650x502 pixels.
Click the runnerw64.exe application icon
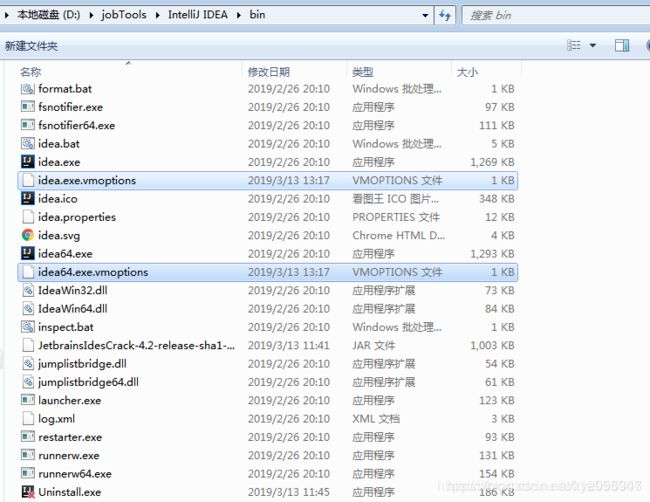(x=28, y=474)
